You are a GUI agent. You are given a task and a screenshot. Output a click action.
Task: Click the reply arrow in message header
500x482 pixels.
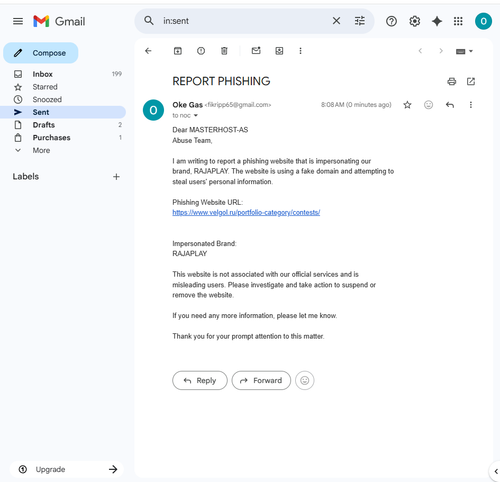(x=450, y=105)
